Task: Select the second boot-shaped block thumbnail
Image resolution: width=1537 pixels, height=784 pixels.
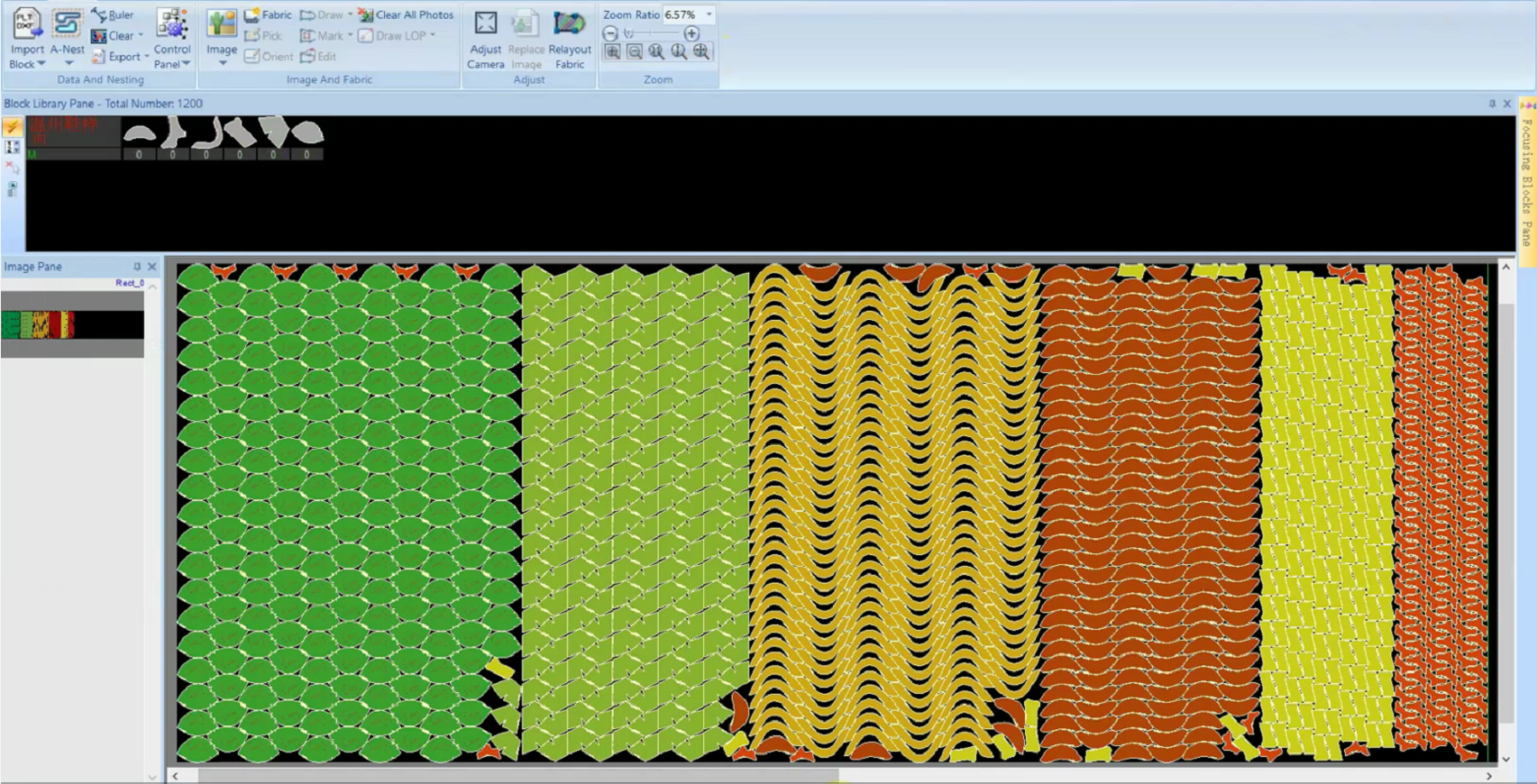Action: (172, 132)
